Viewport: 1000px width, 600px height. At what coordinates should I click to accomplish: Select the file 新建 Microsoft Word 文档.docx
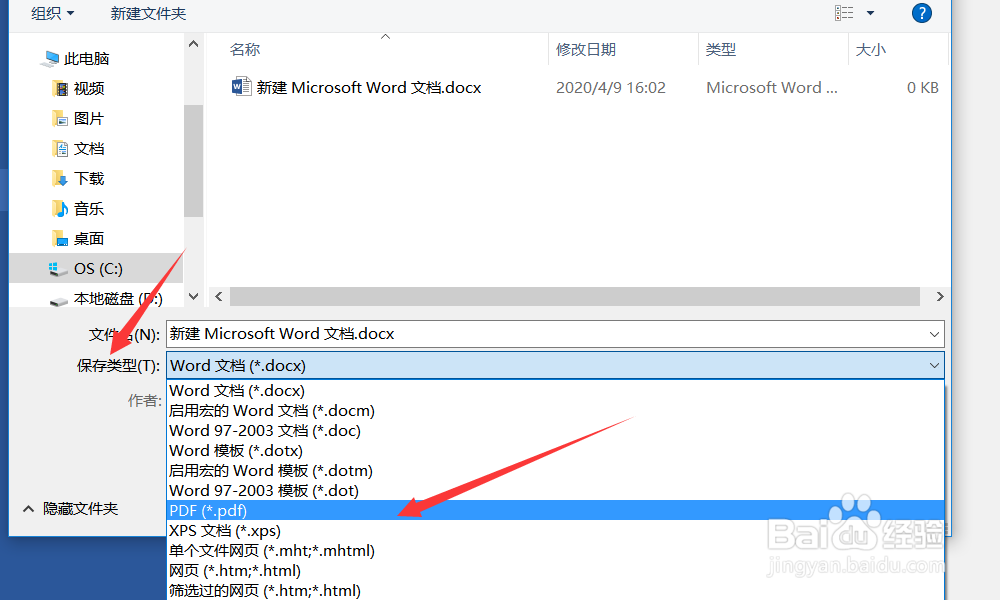(x=369, y=87)
